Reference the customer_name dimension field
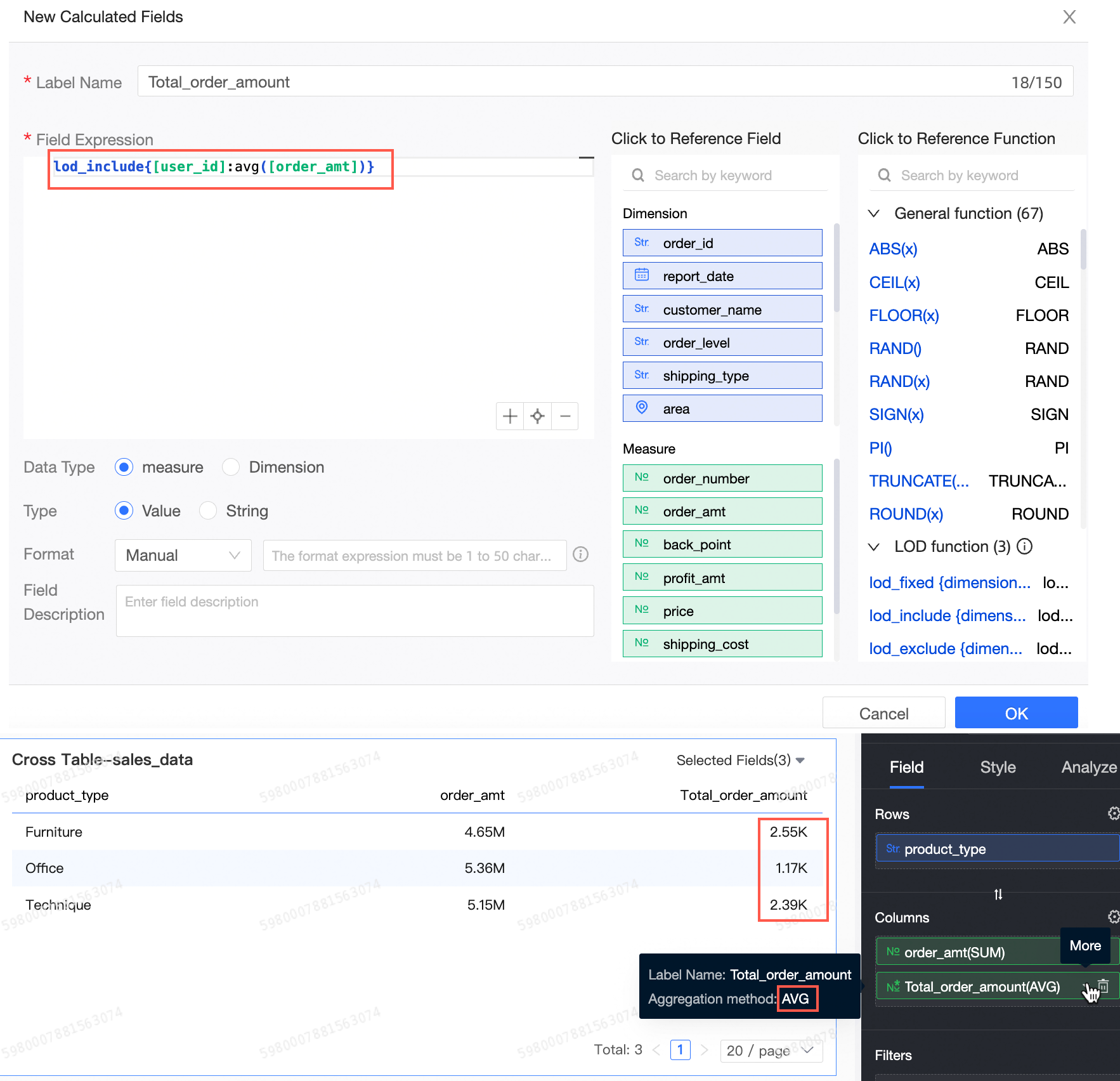 tap(722, 309)
